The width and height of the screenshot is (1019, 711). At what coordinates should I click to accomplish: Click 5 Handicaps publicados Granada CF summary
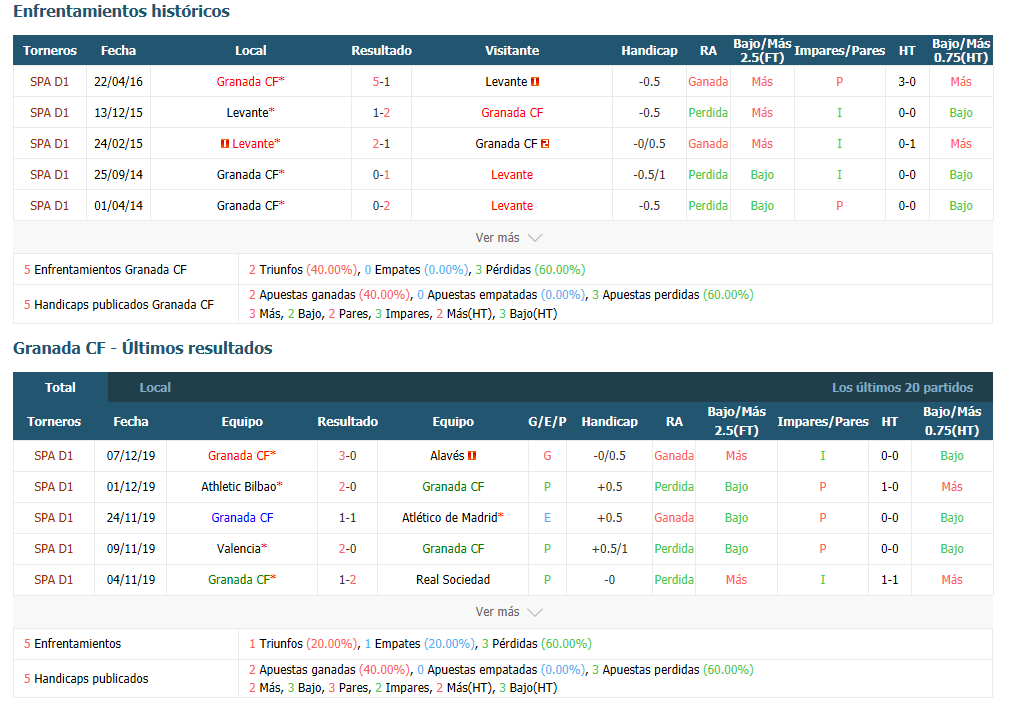pyautogui.click(x=119, y=305)
